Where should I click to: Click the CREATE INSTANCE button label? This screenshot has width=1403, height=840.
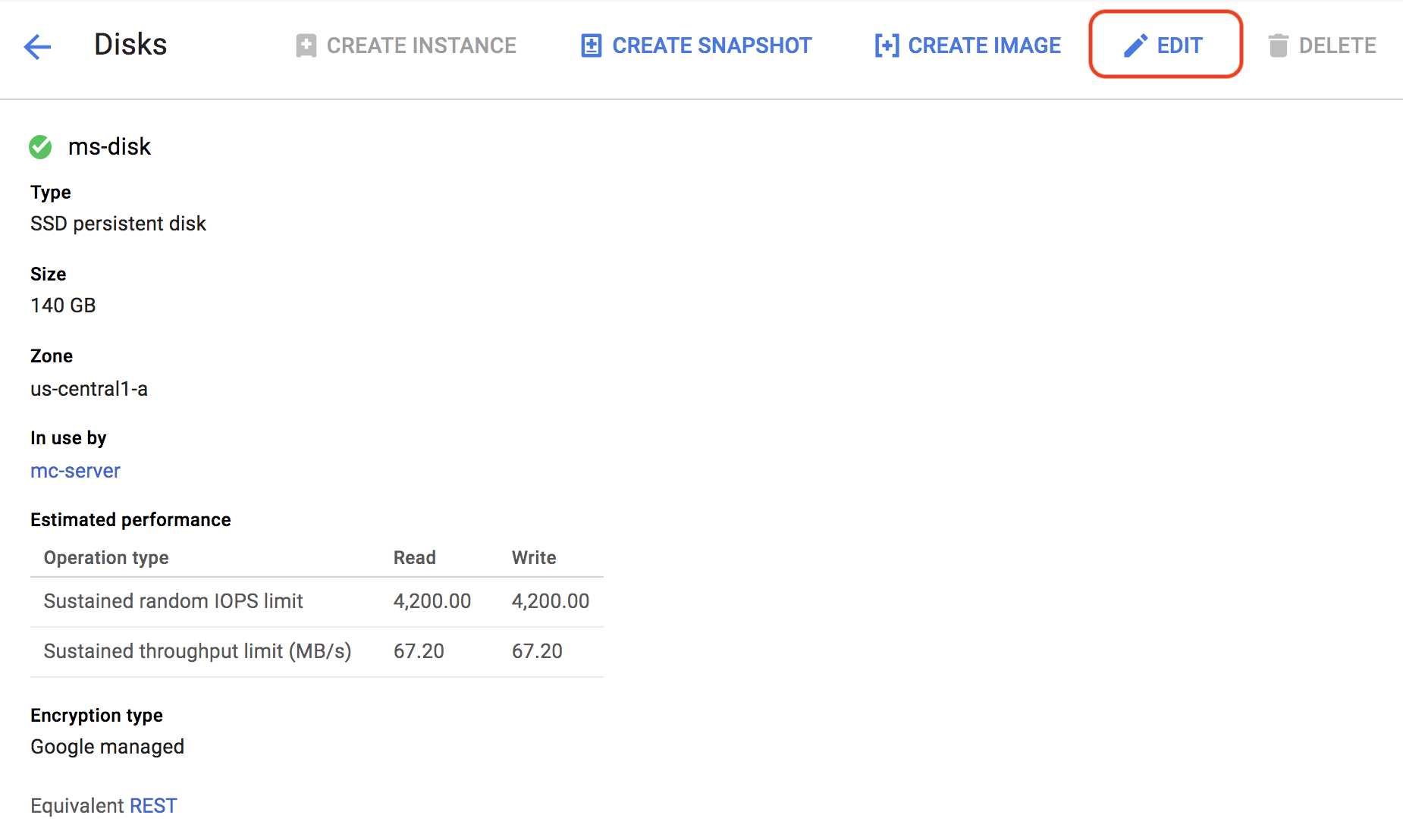point(421,45)
